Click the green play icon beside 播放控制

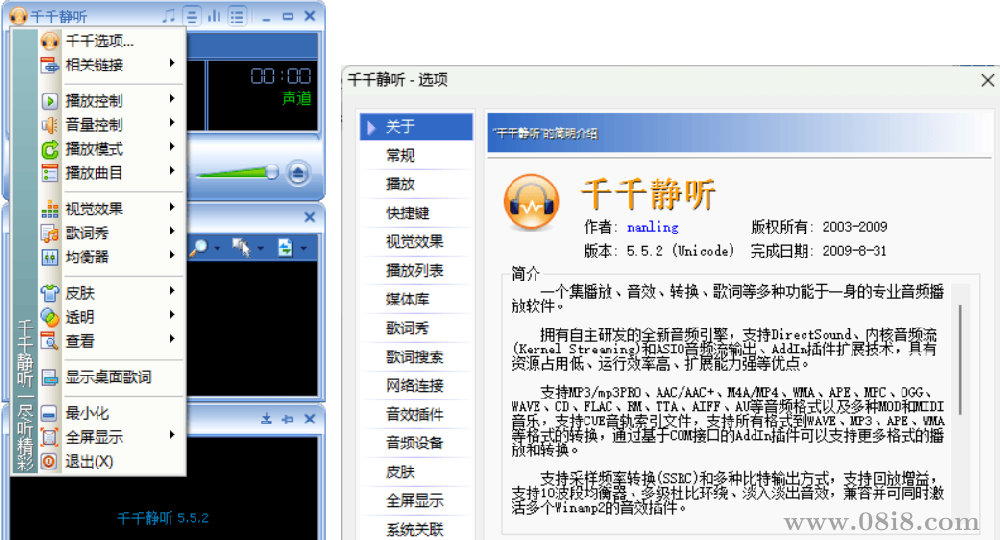click(50, 101)
